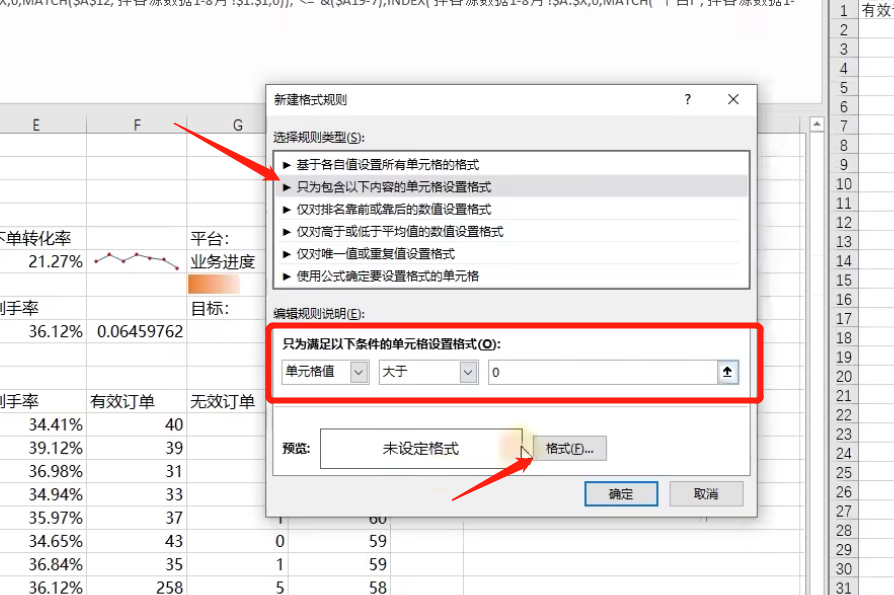Screen dimensions: 894x595
Task: Select rule type 只为包含以下内容的单元格设置格式
Action: pos(510,187)
